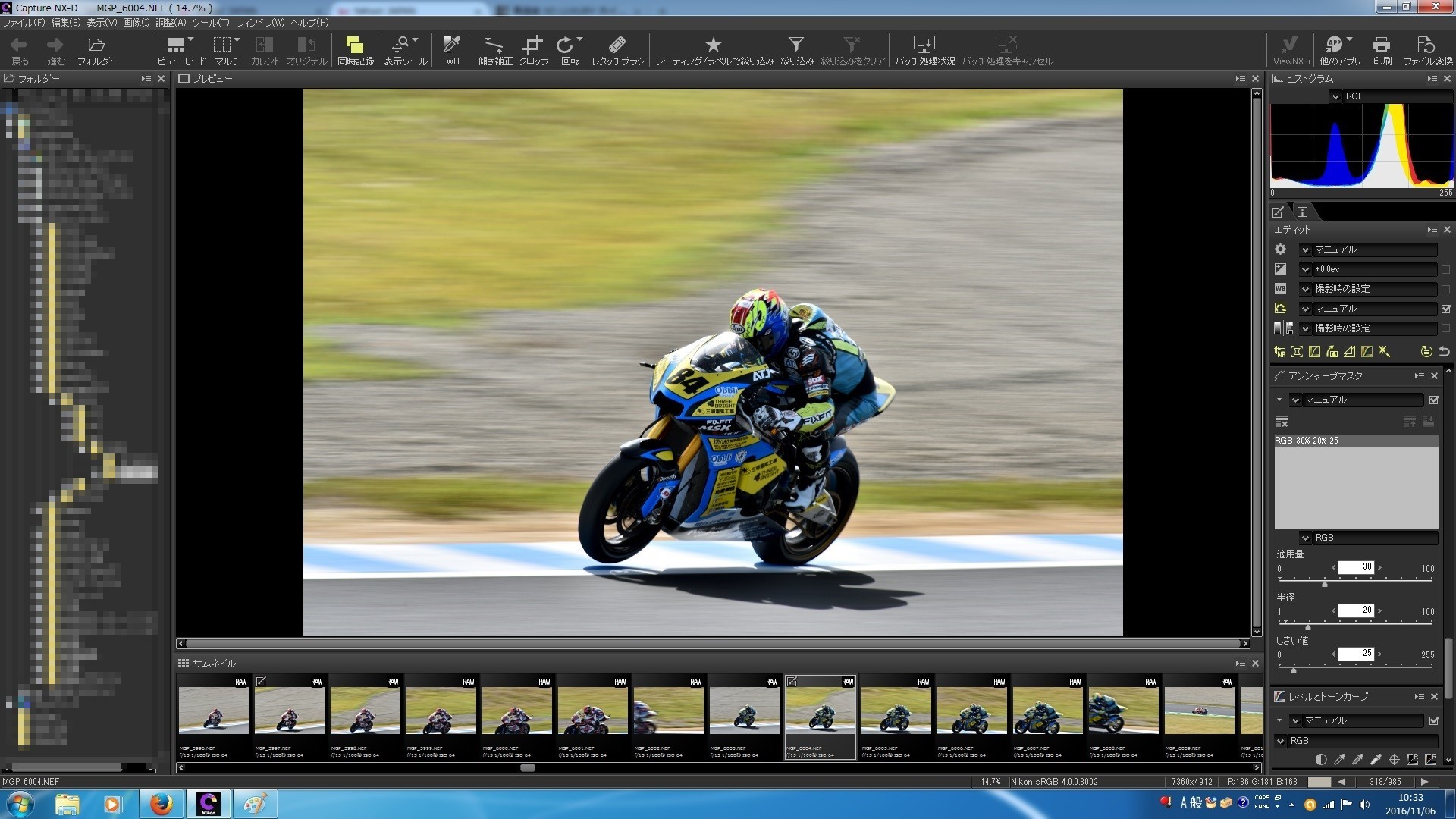Click the RGB 30% 20% 25 list entry
Image resolution: width=1456 pixels, height=819 pixels.
(1357, 441)
